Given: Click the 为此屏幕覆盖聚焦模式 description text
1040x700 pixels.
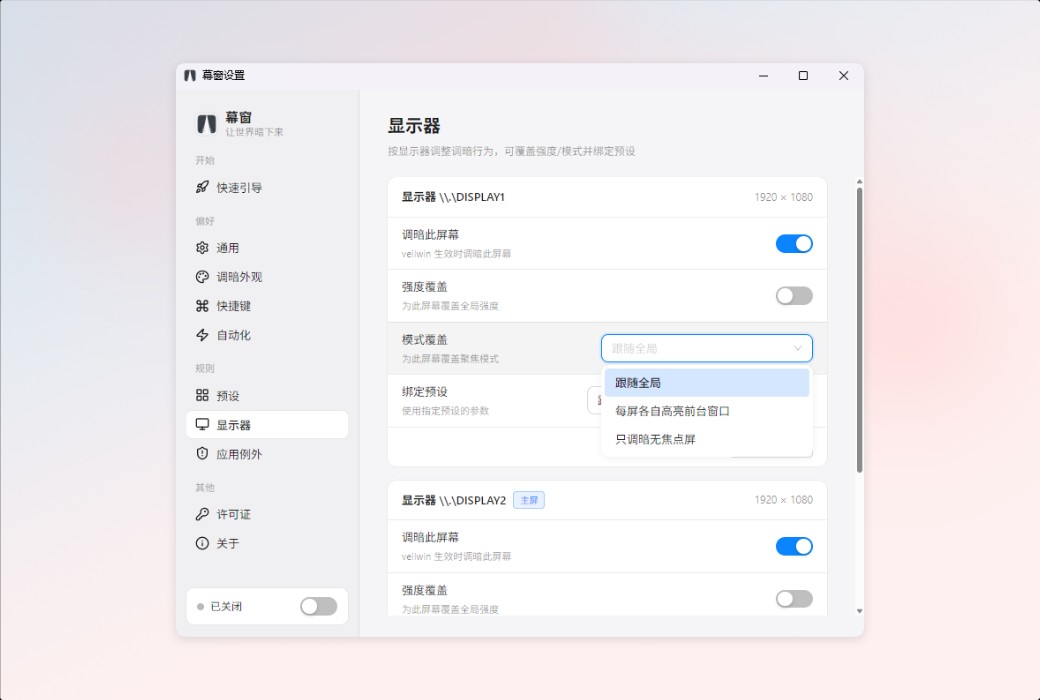Looking at the screenshot, I should pyautogui.click(x=450, y=359).
